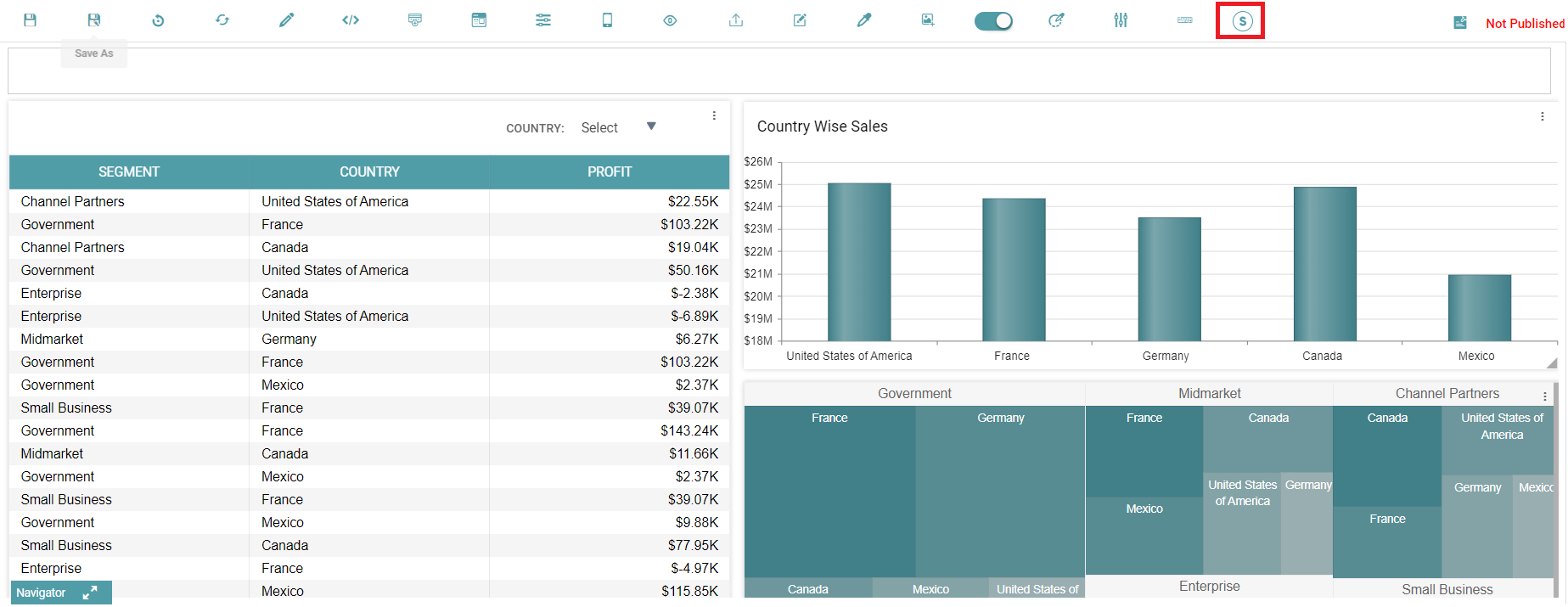
Task: Click the circled S icon in toolbar
Action: click(1241, 21)
